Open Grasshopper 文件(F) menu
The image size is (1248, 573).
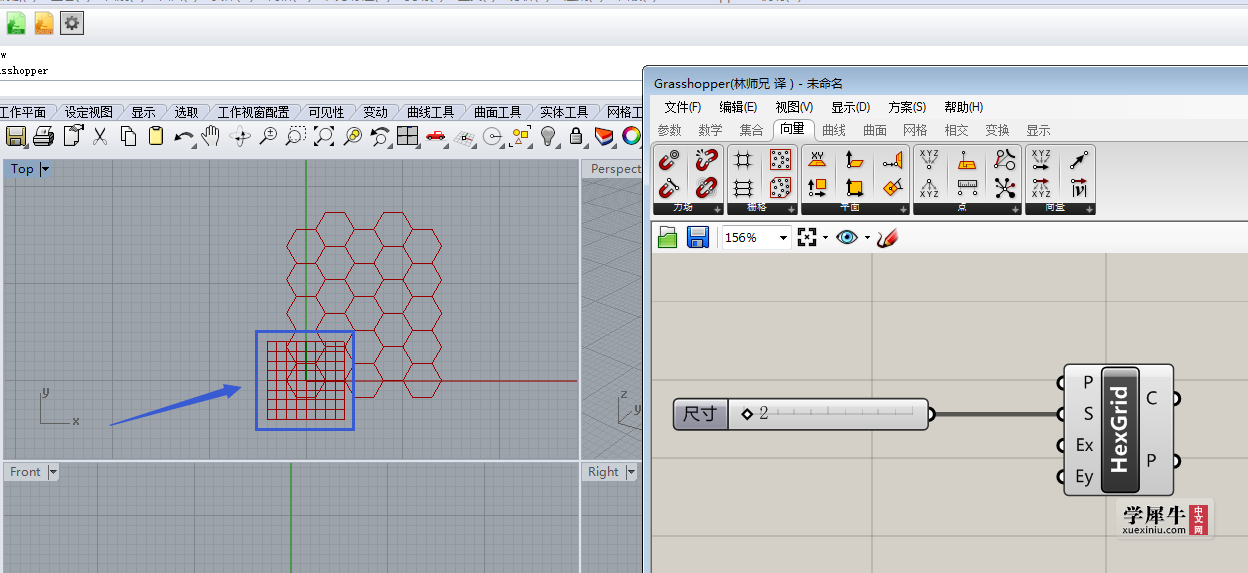(683, 107)
